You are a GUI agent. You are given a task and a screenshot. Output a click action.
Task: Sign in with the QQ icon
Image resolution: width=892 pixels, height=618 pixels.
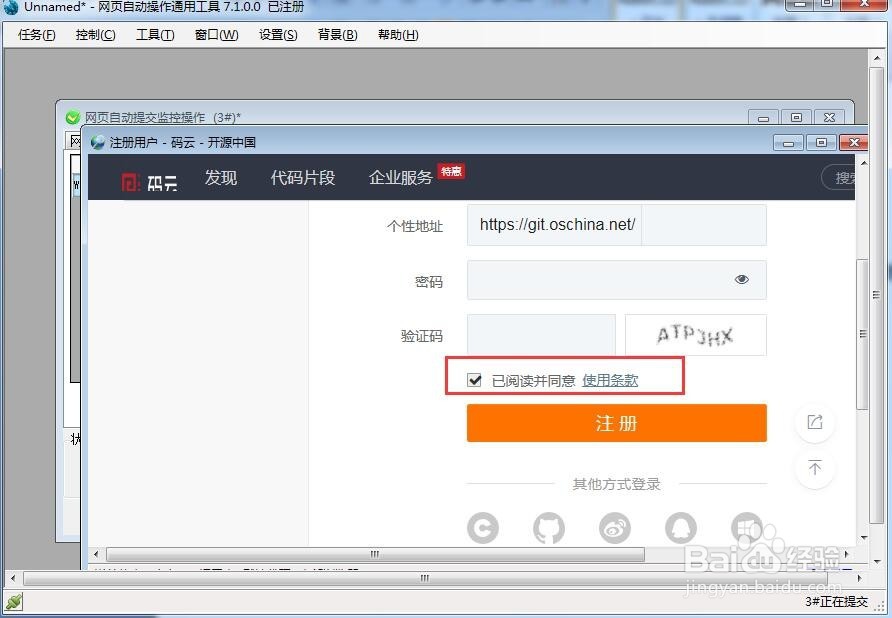pos(681,528)
